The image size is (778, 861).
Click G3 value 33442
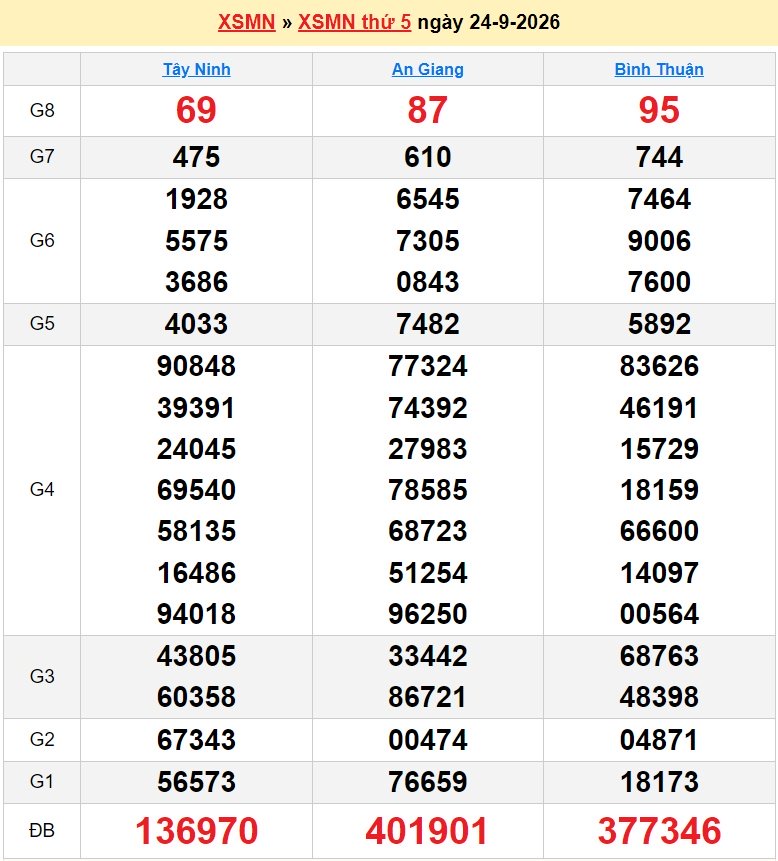[428, 656]
